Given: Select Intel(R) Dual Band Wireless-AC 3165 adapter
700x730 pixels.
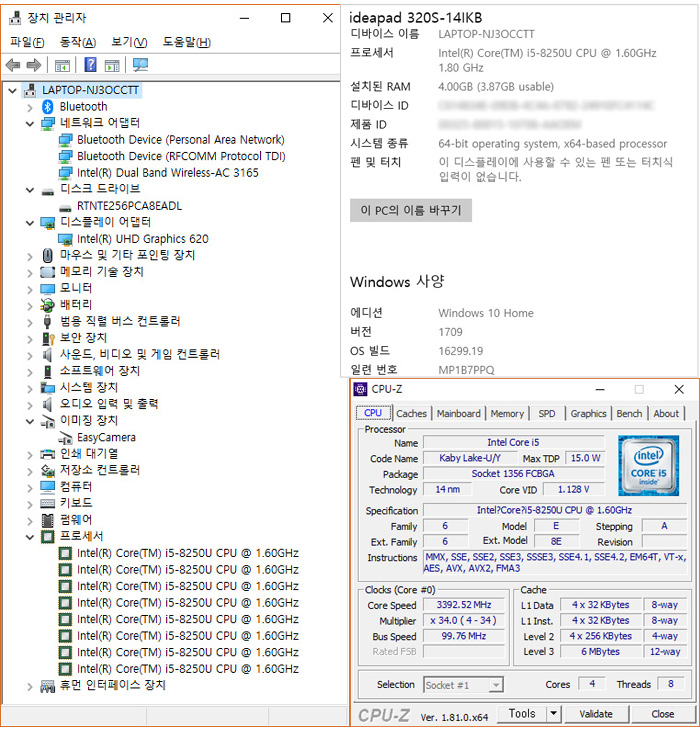Looking at the screenshot, I should click(x=168, y=173).
